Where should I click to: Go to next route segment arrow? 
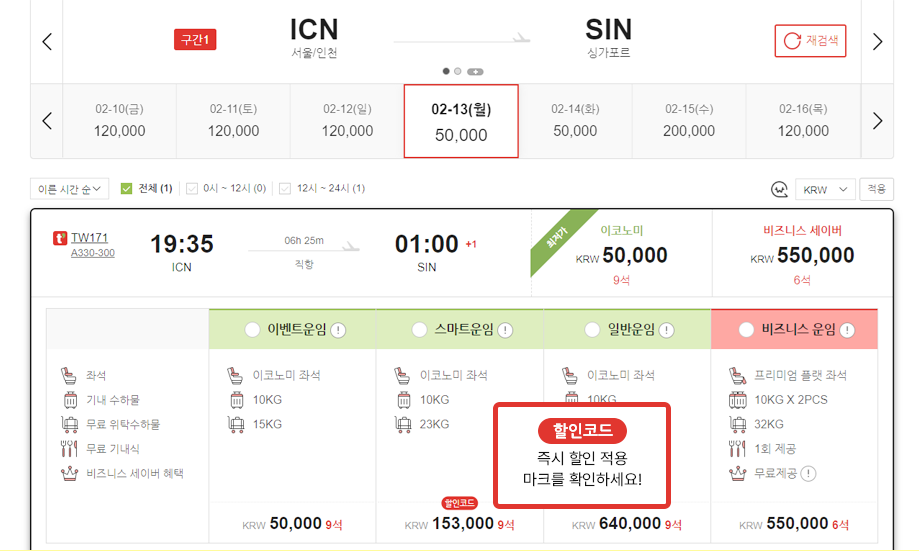coord(877,42)
